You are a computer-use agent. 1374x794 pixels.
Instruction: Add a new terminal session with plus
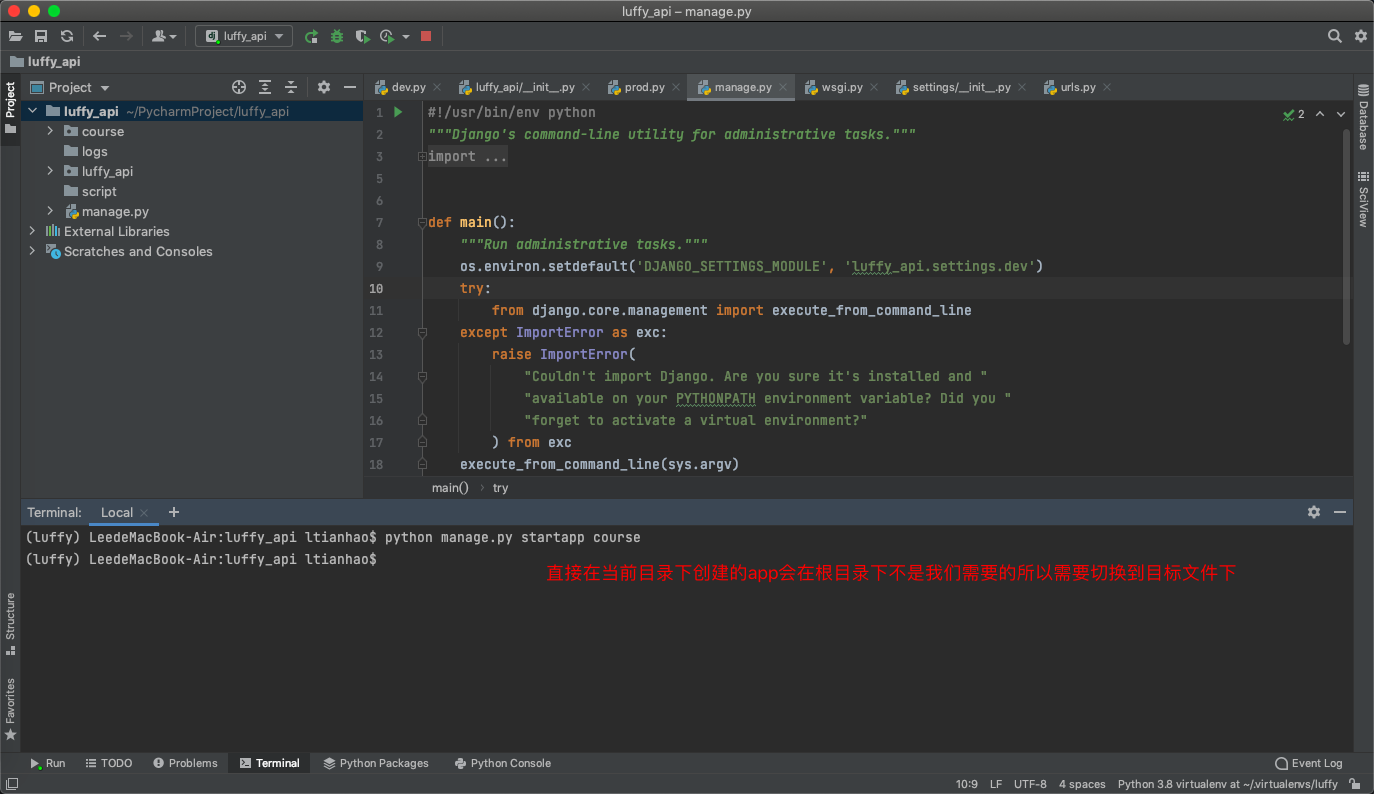coord(174,512)
